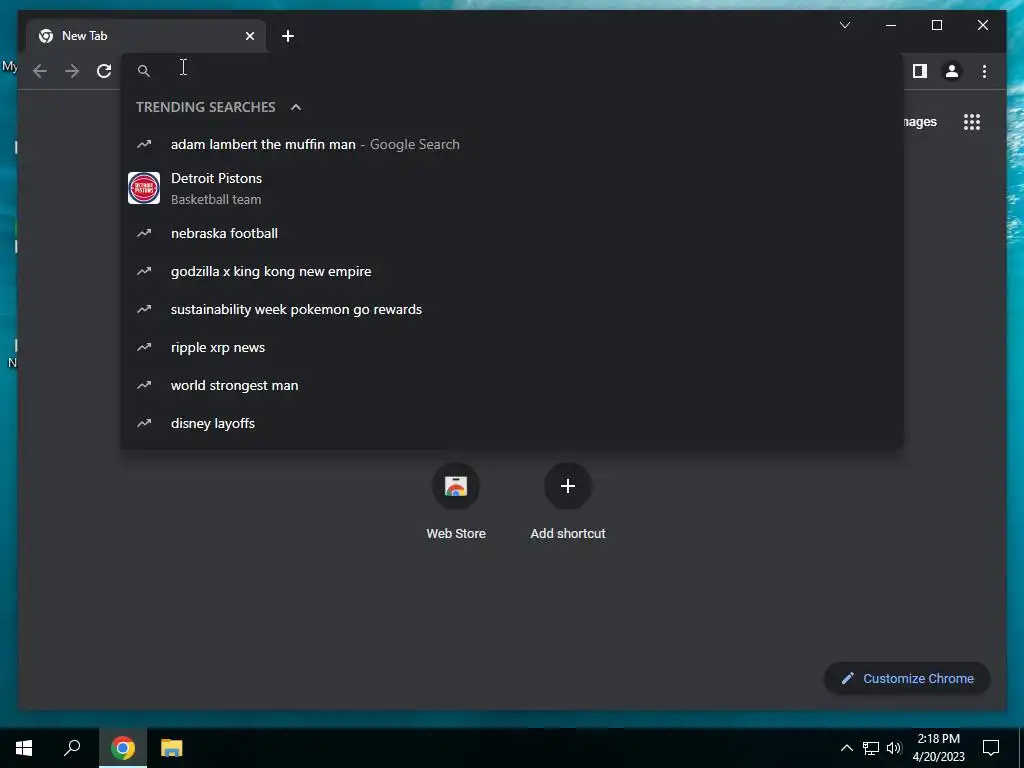1024x768 pixels.
Task: Open the volume control in system tray
Action: coord(894,748)
